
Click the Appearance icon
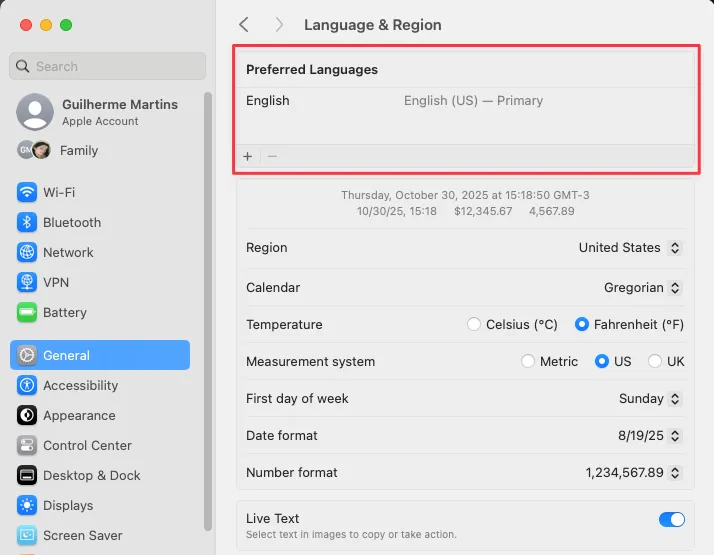[x=27, y=415]
